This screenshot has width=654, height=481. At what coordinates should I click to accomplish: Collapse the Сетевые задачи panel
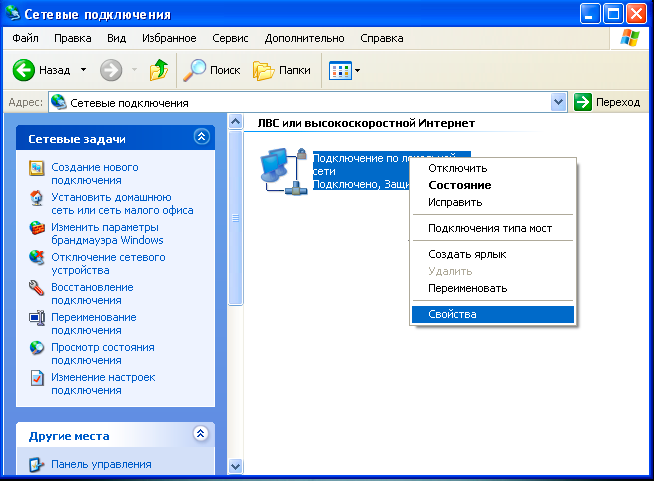(202, 136)
